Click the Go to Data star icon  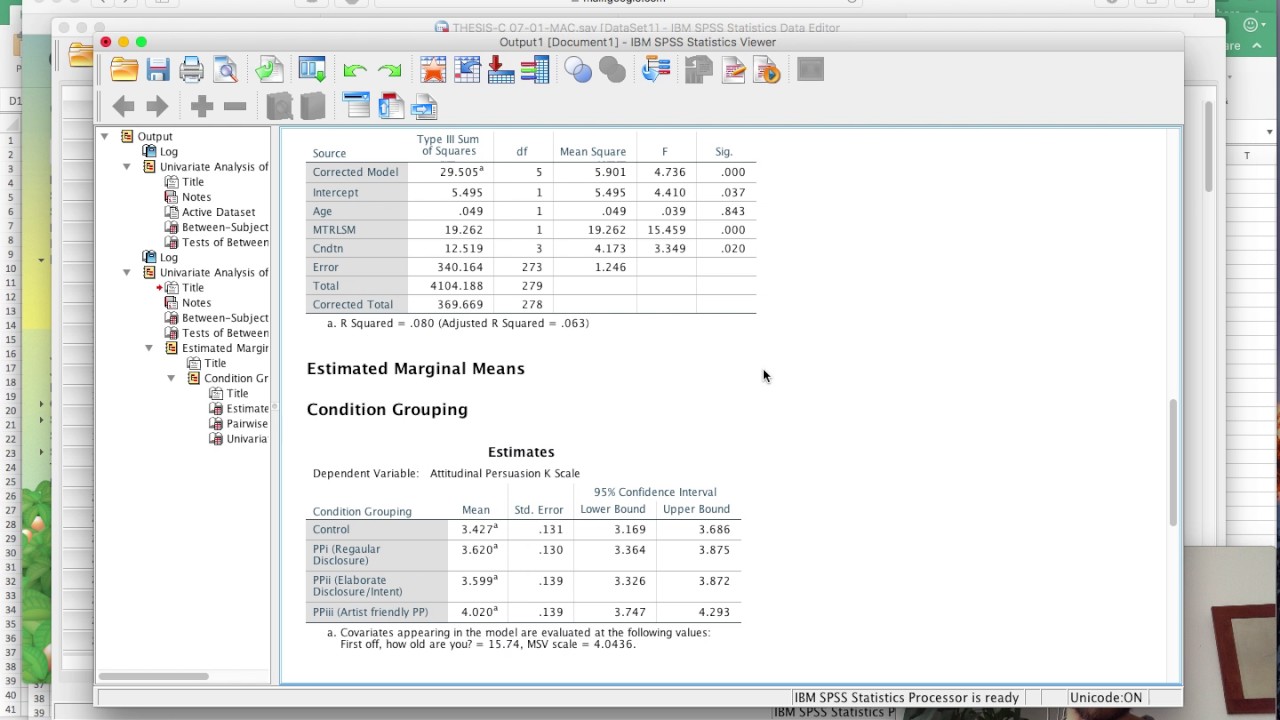click(x=433, y=69)
